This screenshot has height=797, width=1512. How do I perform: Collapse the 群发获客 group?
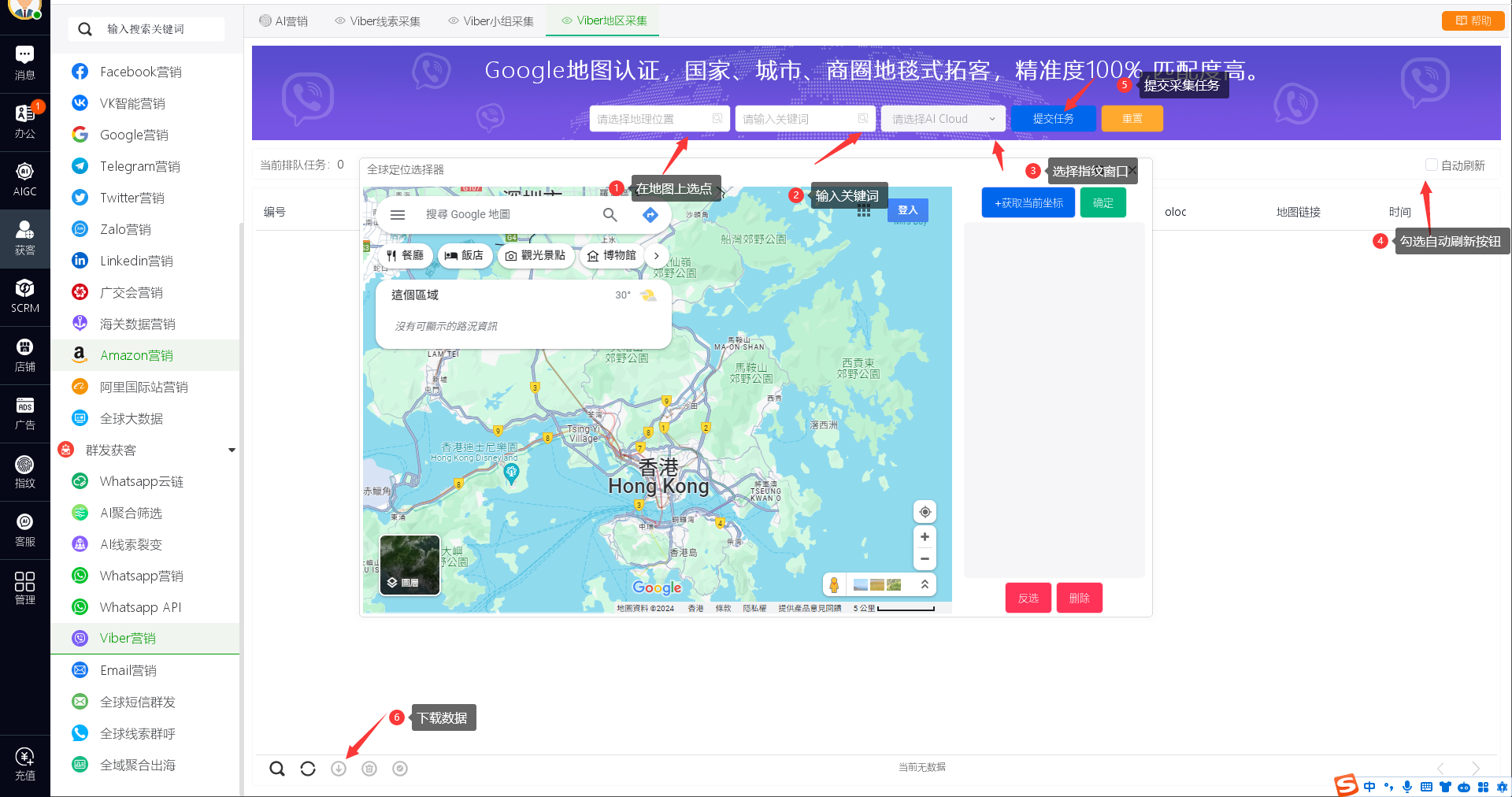click(232, 450)
